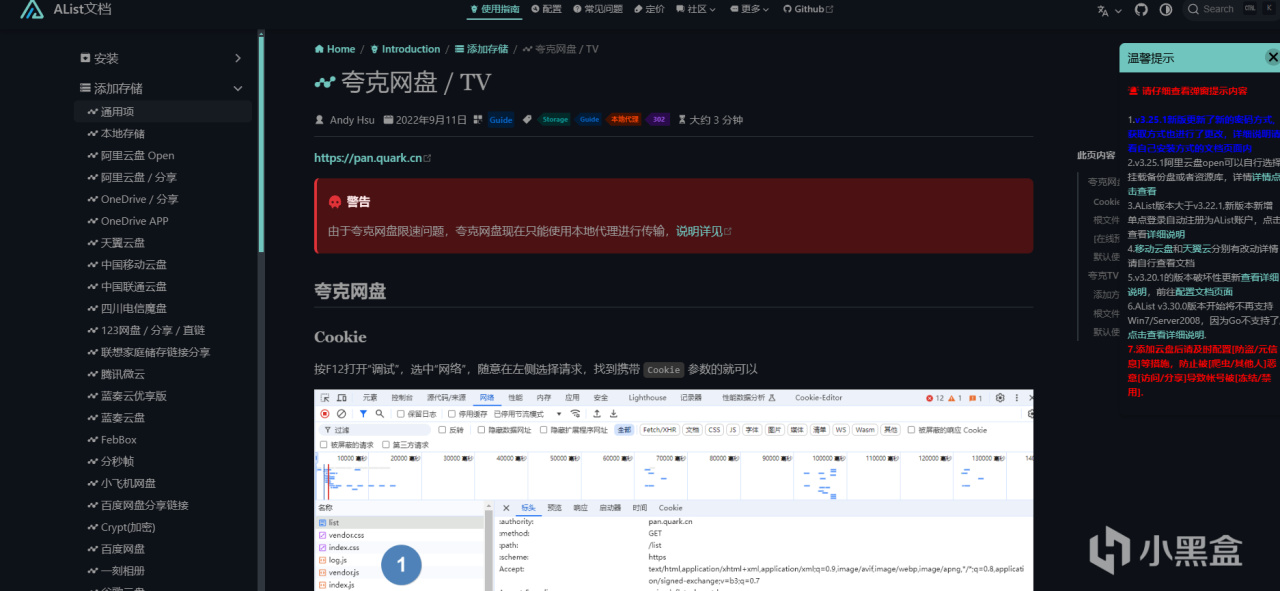The height and width of the screenshot is (591, 1280).
Task: Click the purple 302 tag
Action: [x=657, y=120]
